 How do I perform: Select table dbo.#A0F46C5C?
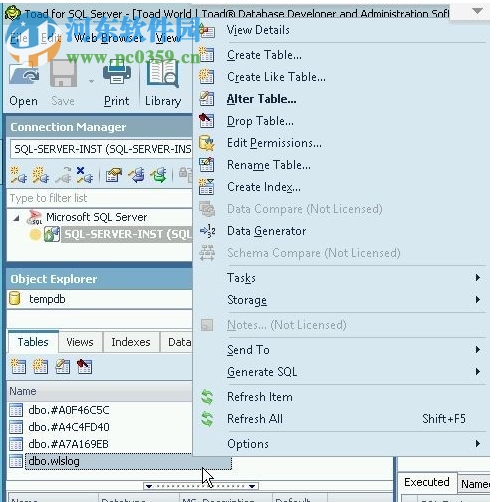[x=69, y=410]
